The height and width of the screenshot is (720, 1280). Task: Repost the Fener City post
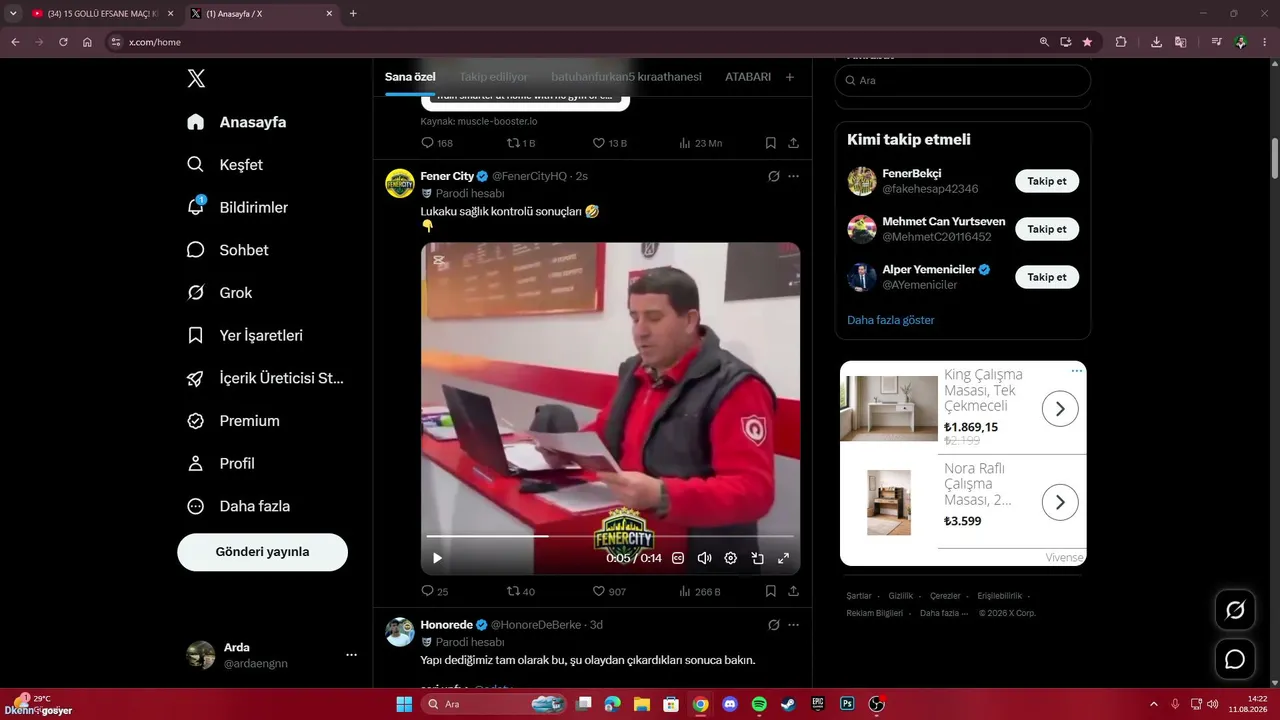(521, 591)
